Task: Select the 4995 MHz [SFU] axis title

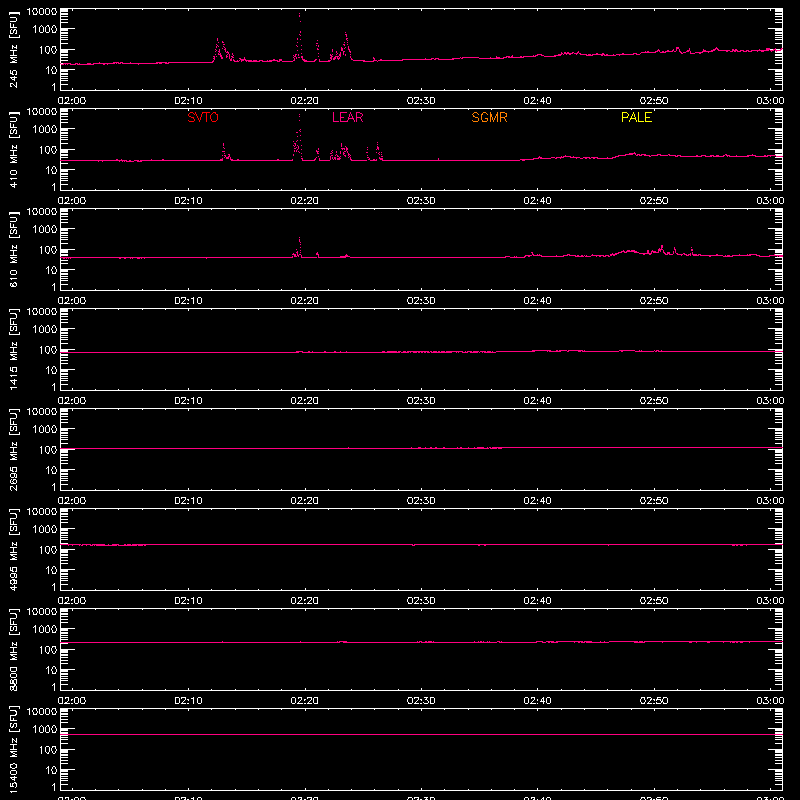Action: pos(13,549)
